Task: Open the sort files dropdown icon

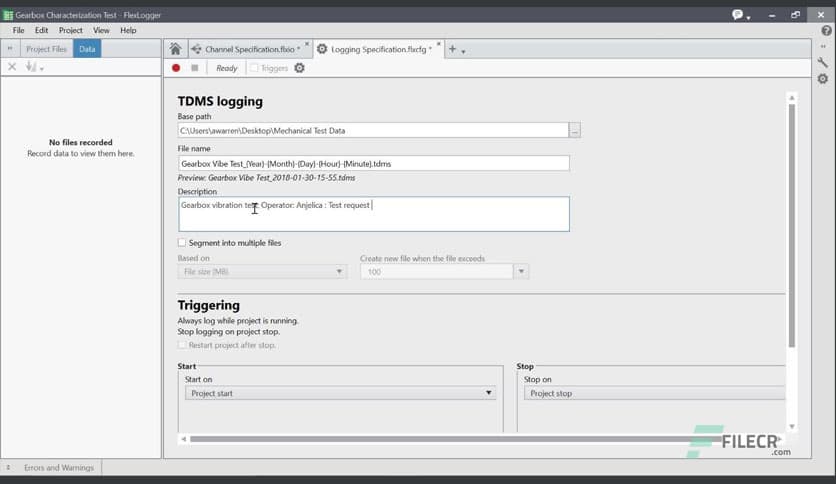Action: pyautogui.click(x=34, y=67)
